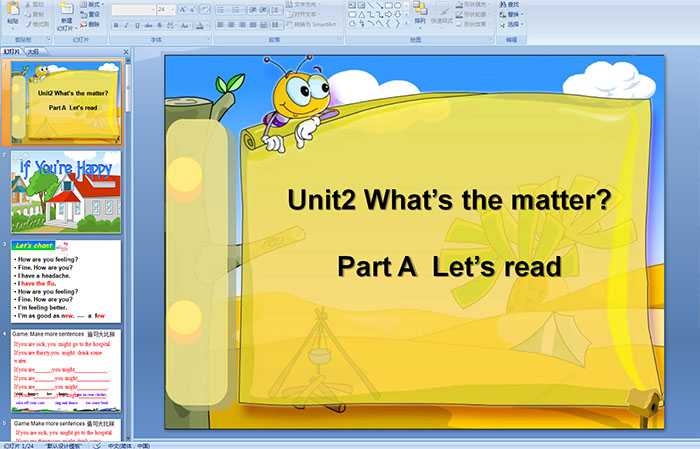Click the Clear Formatting eraser icon
Image resolution: width=700 pixels, height=449 pixels.
point(205,9)
